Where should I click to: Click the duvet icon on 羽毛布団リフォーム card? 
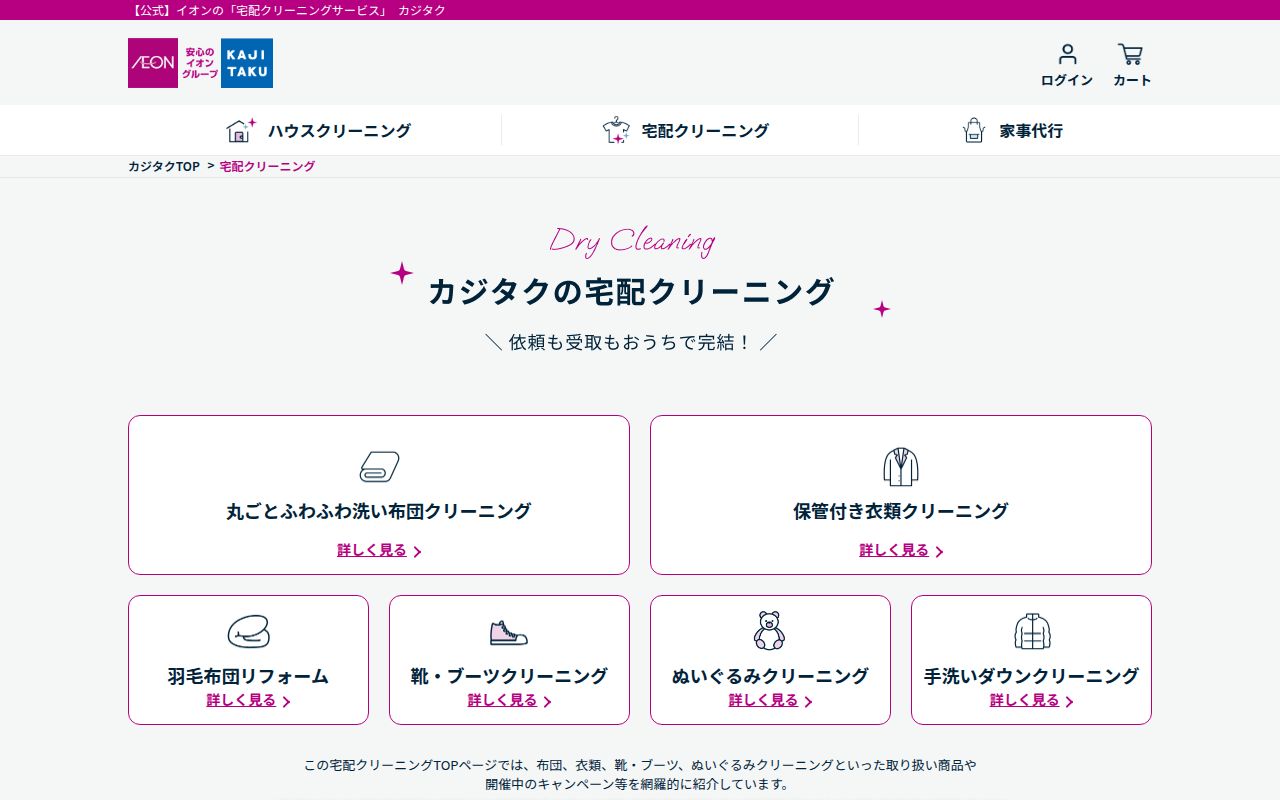[248, 632]
